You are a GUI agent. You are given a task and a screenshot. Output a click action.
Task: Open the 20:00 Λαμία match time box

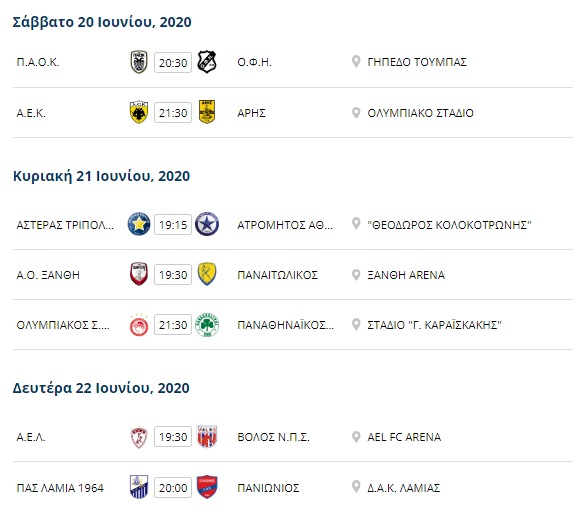173,488
